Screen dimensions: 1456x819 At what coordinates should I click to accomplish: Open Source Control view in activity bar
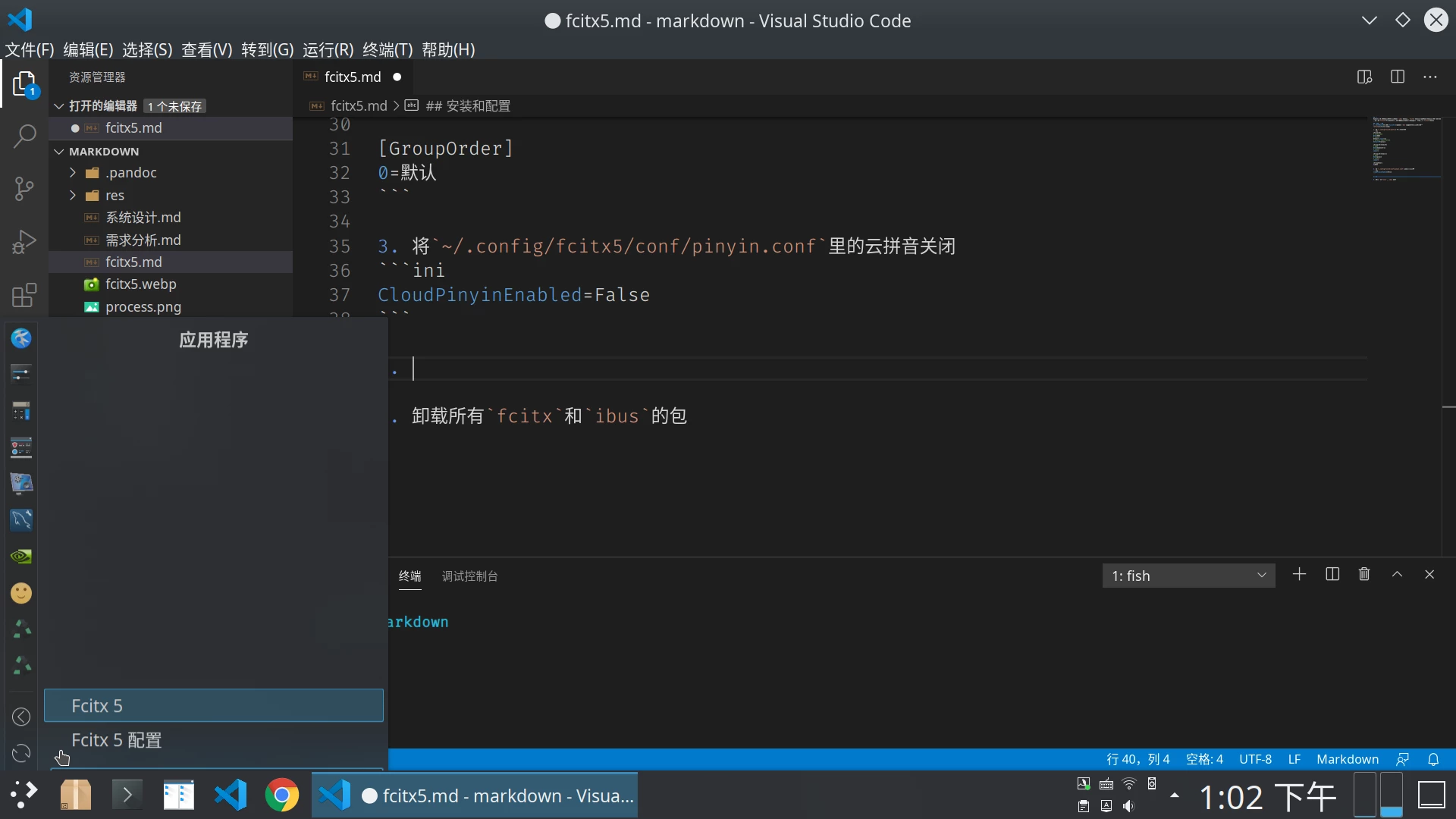[x=24, y=189]
